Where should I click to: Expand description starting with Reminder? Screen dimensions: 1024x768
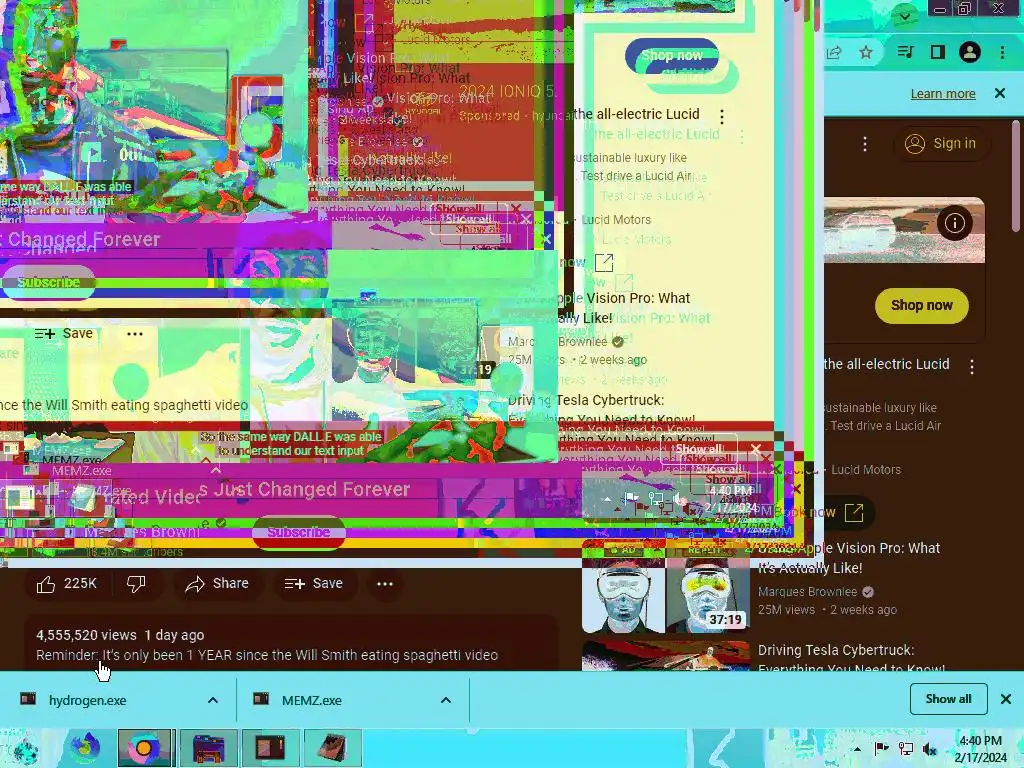click(266, 655)
